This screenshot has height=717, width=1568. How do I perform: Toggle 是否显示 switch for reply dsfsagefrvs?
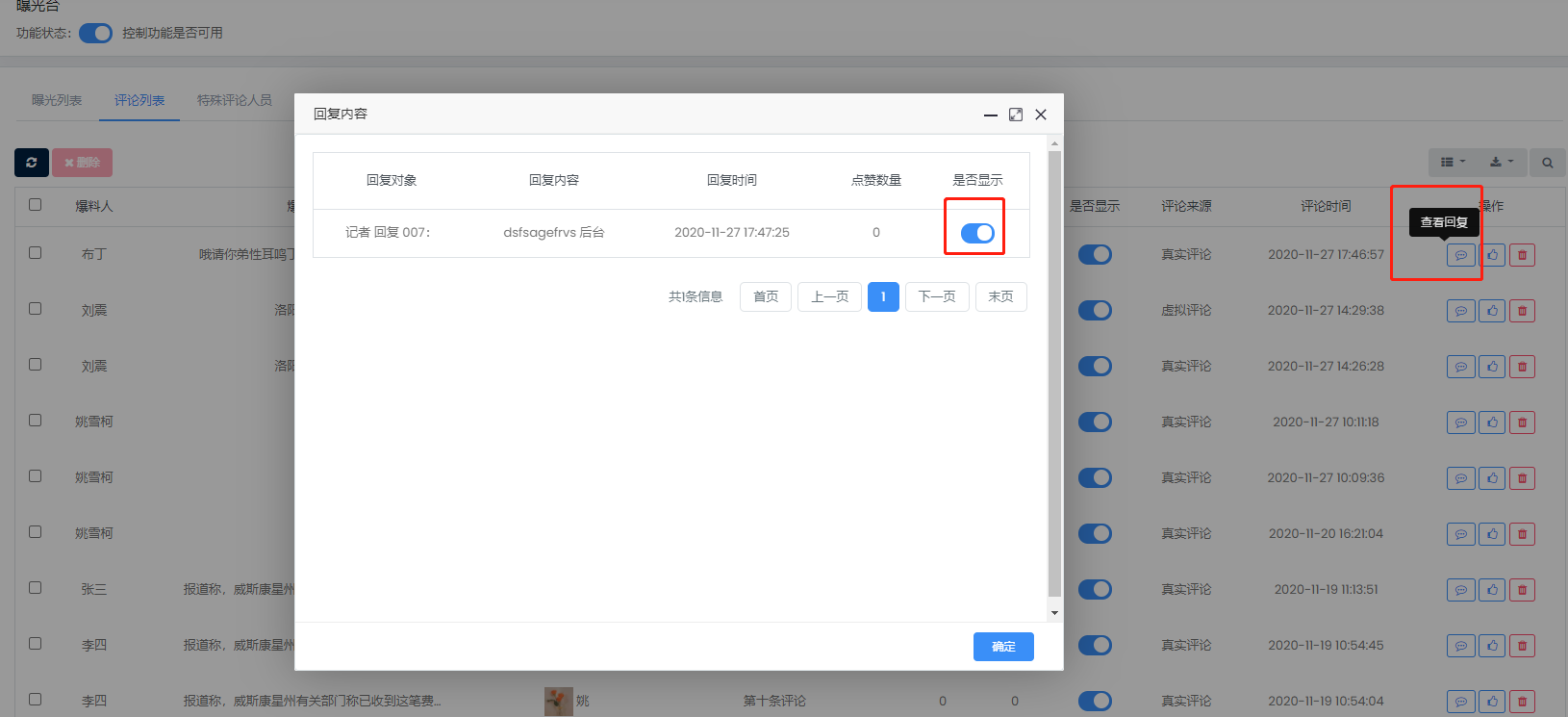977,233
